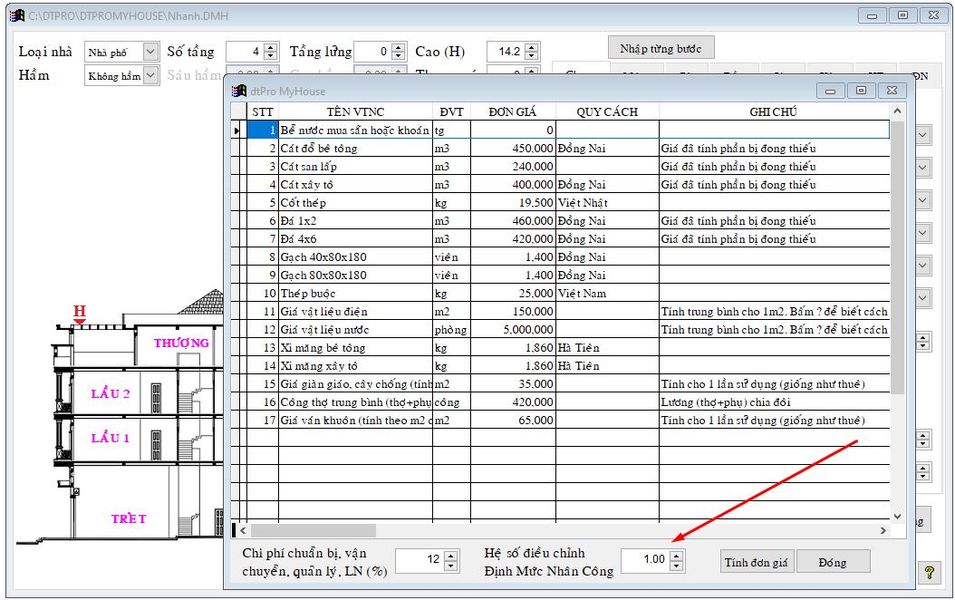Select the Cốt thép price cell

click(x=512, y=203)
